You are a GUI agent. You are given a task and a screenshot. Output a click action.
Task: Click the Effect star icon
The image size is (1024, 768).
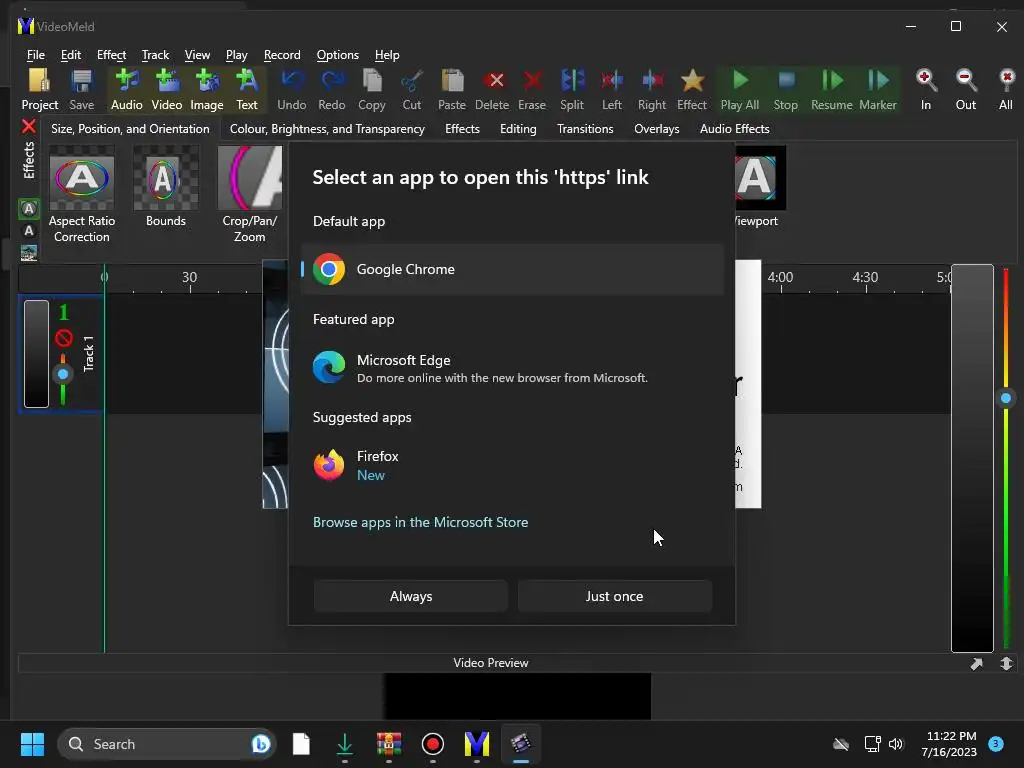coord(692,89)
